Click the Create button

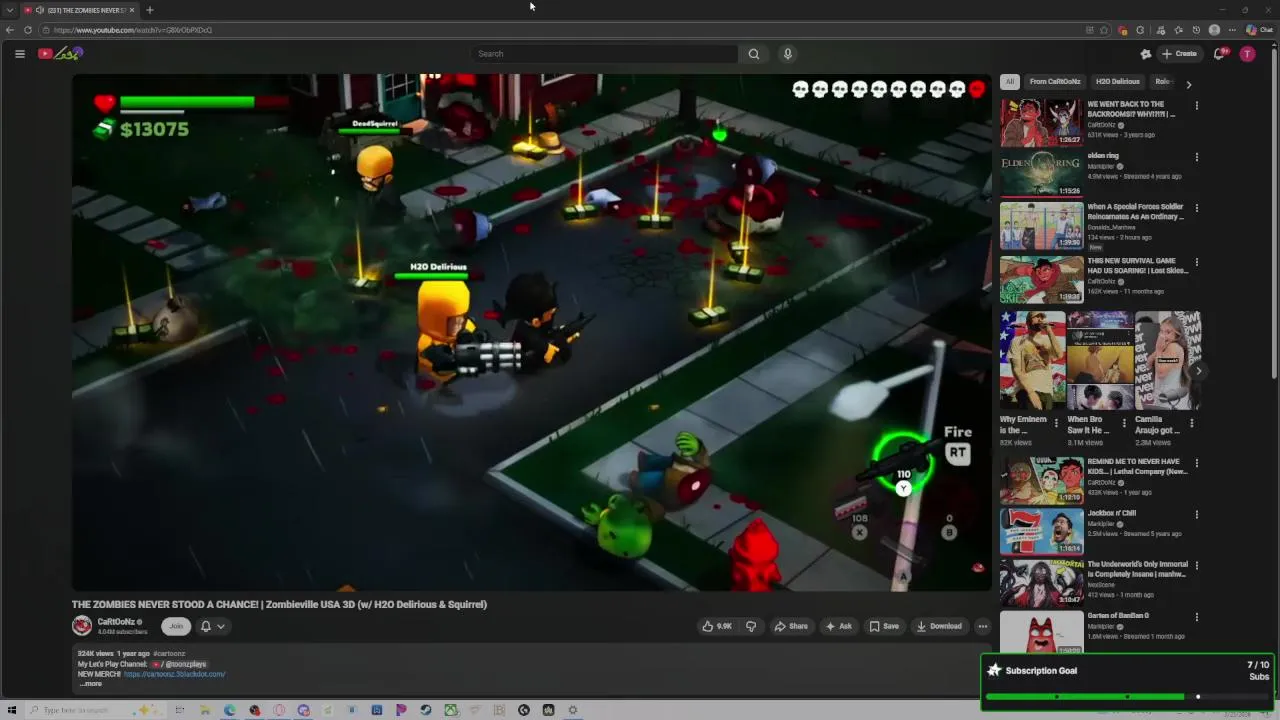coord(1181,54)
